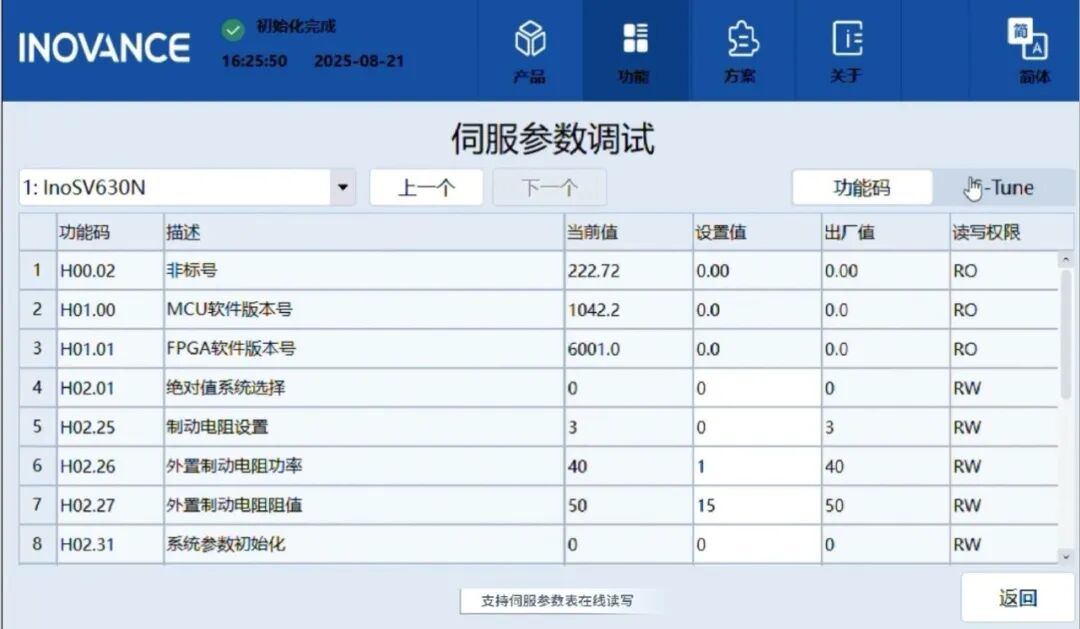Click the INOVANCE logo

[104, 48]
